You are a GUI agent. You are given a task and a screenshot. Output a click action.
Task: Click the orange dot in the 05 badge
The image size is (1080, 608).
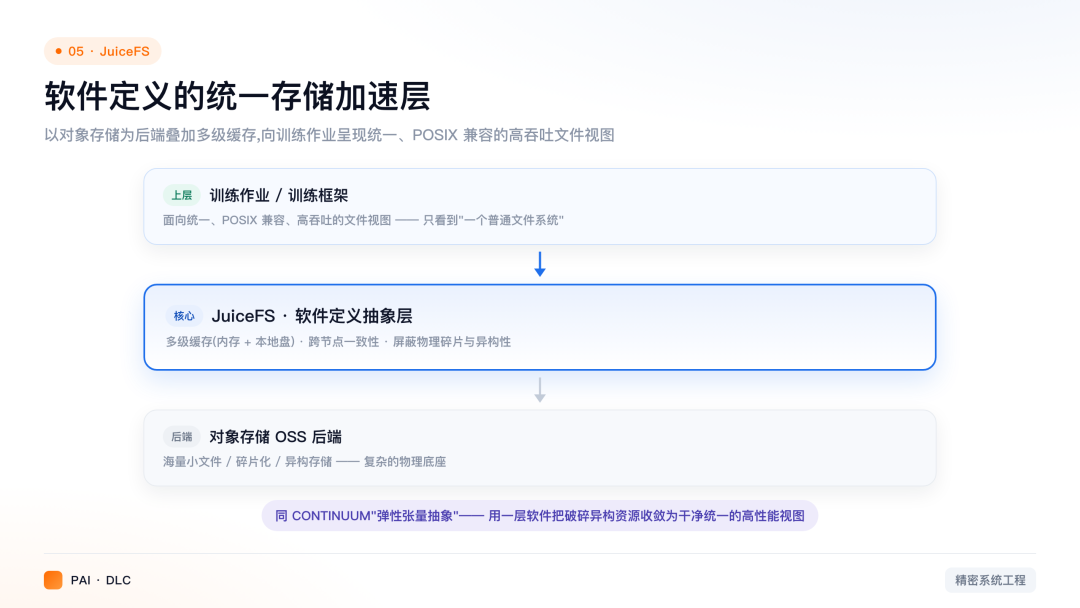(59, 52)
